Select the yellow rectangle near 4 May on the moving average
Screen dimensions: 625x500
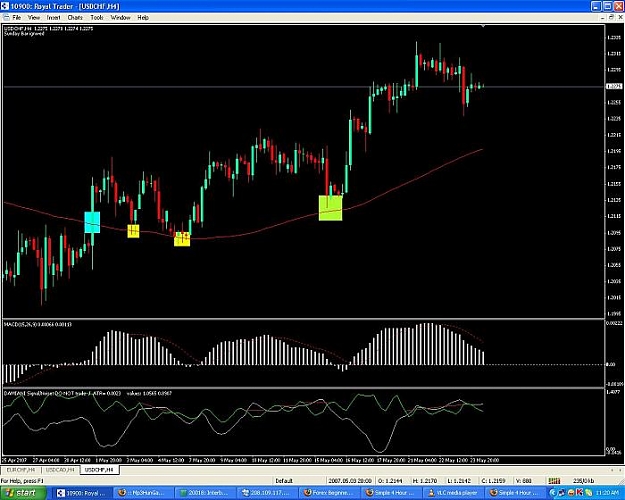pos(182,239)
